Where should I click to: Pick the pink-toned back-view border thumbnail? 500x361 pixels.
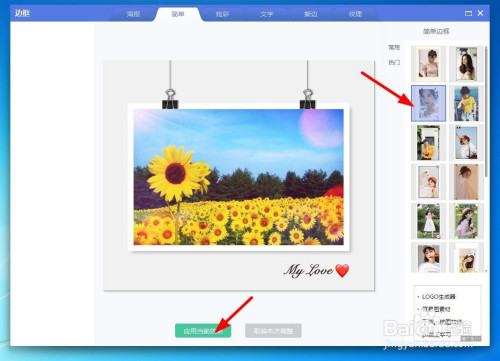point(466,182)
